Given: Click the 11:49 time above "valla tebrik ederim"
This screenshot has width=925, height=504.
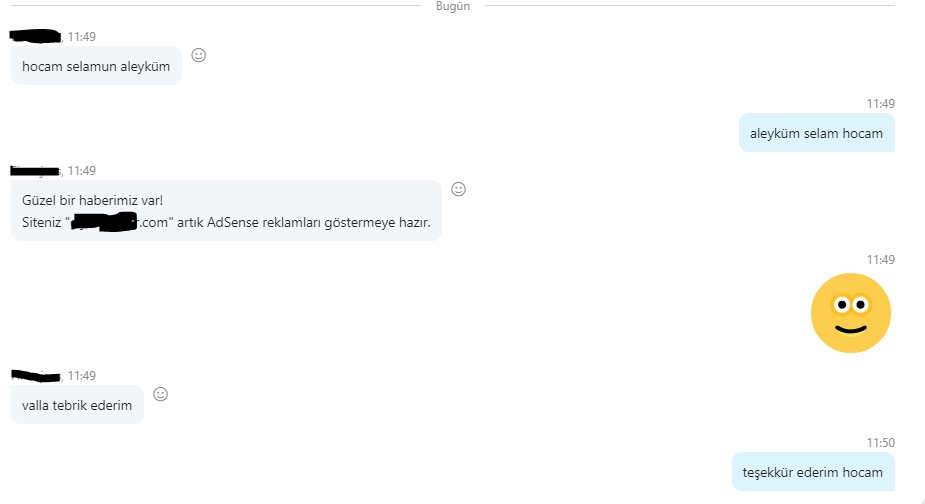Looking at the screenshot, I should coord(82,376).
